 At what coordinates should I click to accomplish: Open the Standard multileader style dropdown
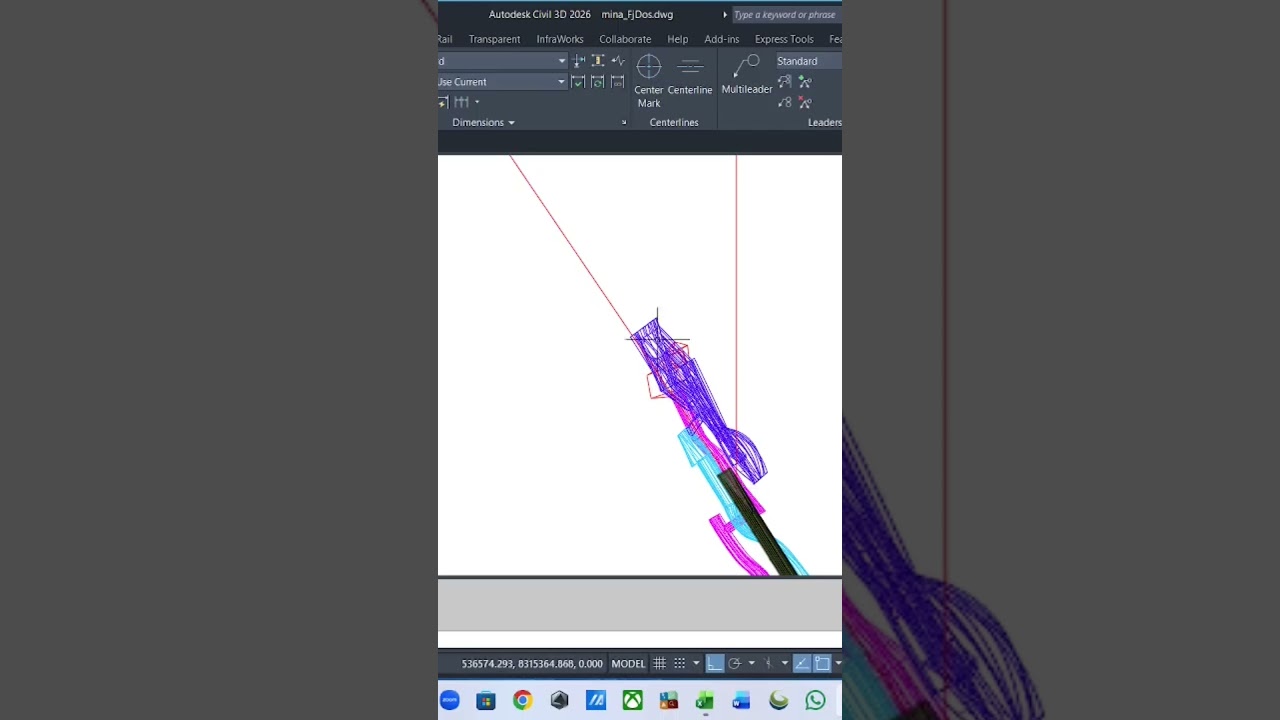808,61
